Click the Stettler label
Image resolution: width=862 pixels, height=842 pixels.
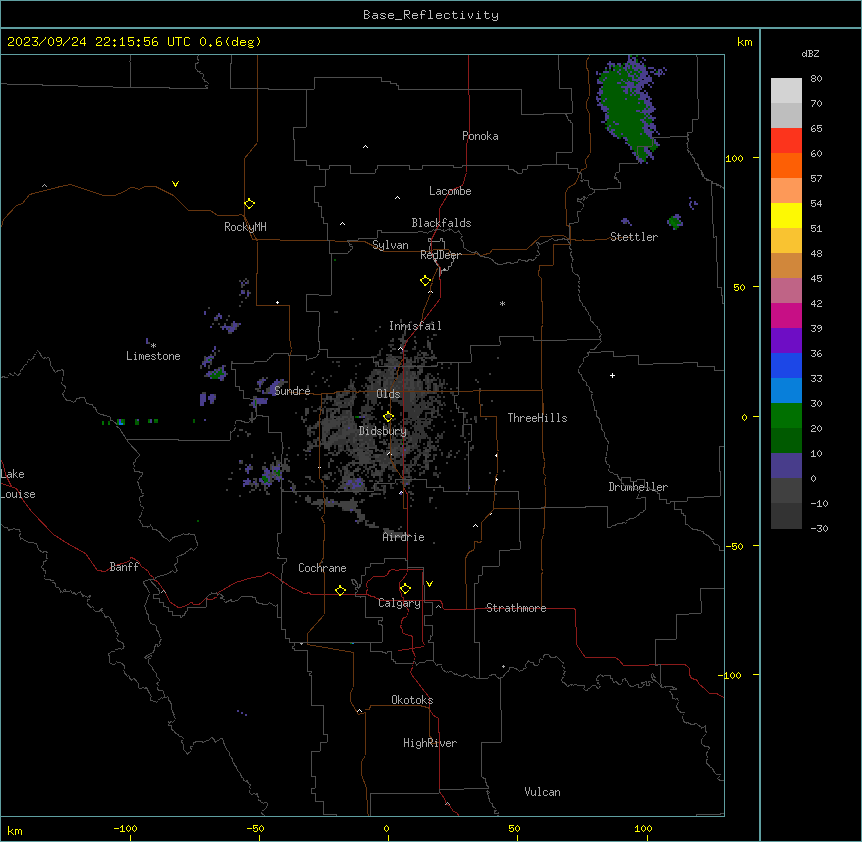tap(633, 237)
